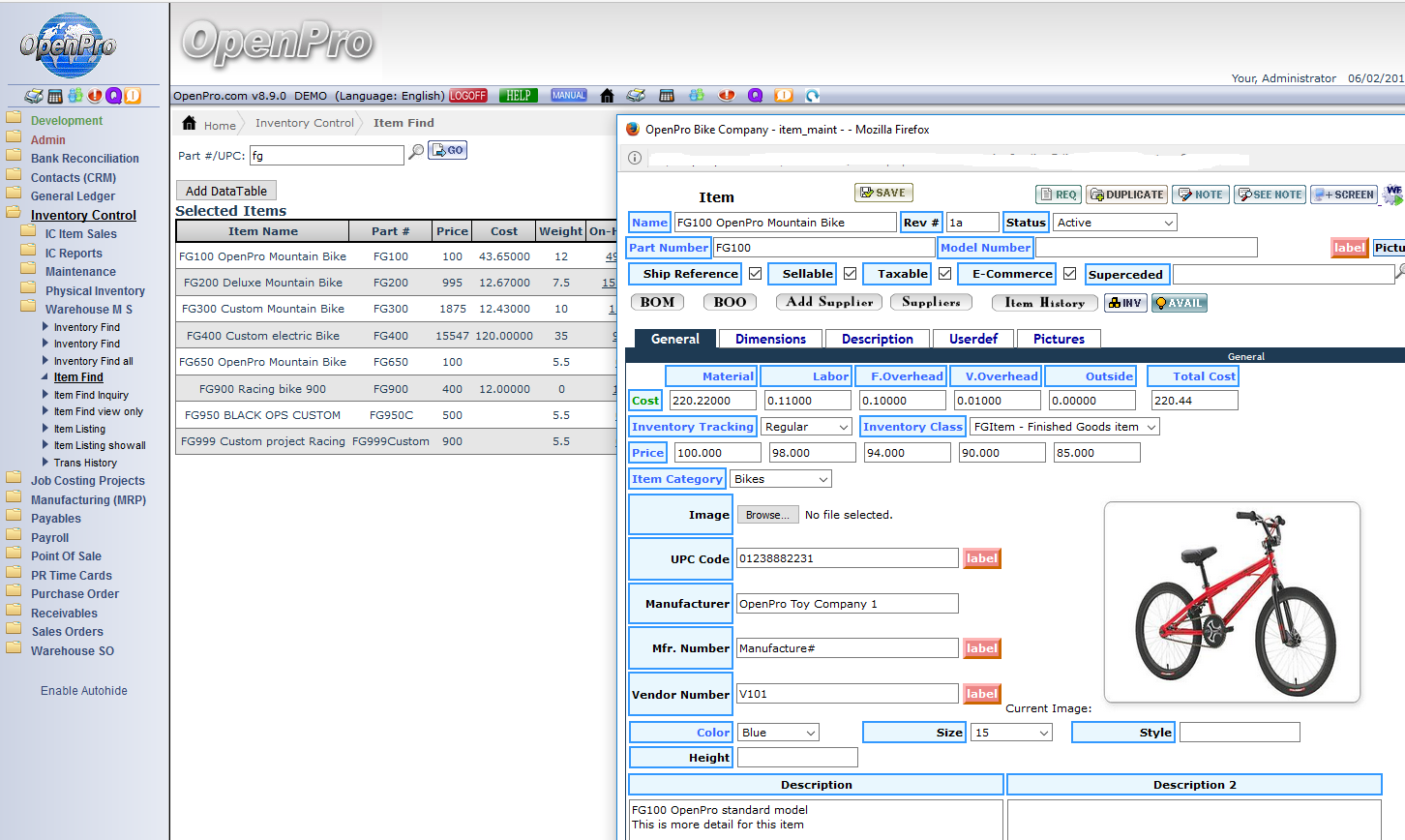Image resolution: width=1405 pixels, height=840 pixels.
Task: Click the GO button to search parts
Action: pos(448,150)
